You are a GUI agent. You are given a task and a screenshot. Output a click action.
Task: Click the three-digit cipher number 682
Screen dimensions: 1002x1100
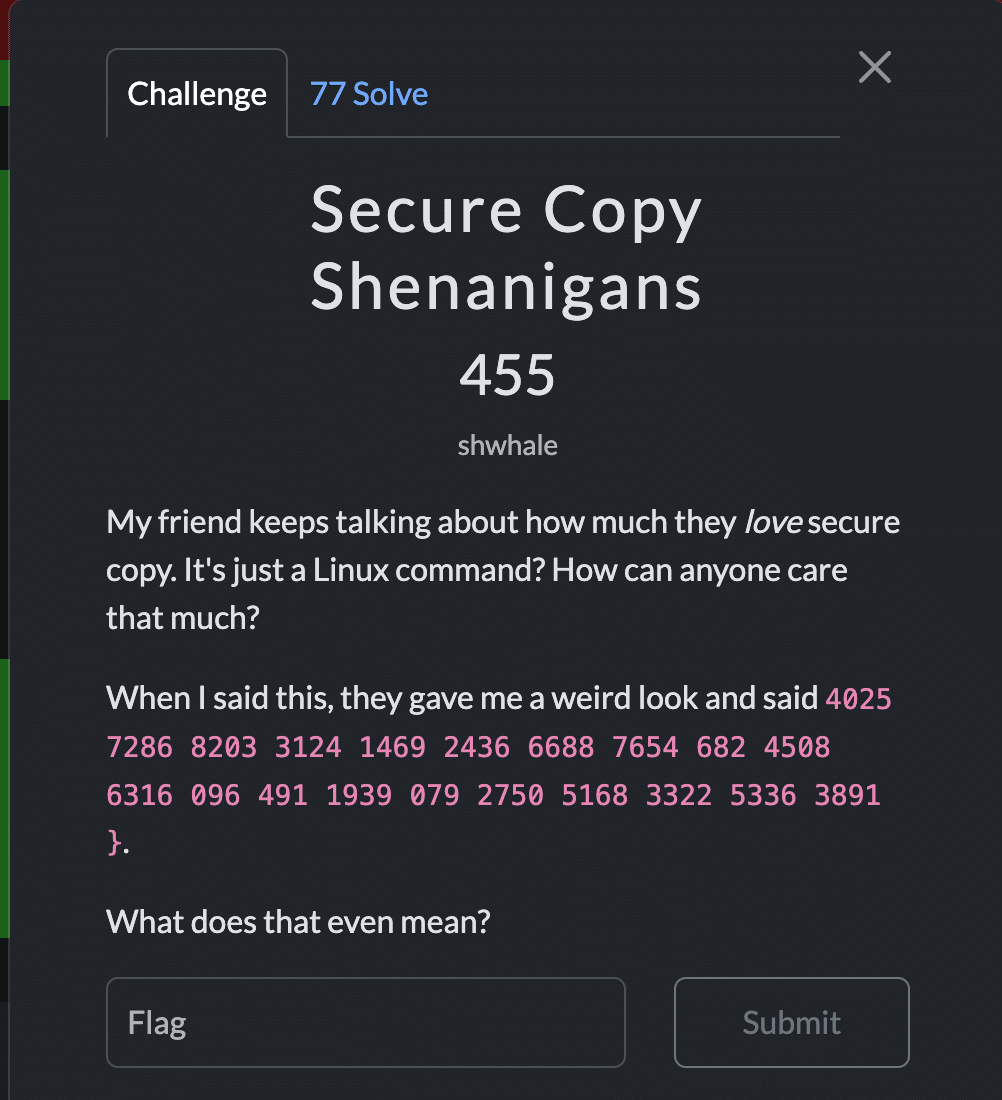coord(721,747)
